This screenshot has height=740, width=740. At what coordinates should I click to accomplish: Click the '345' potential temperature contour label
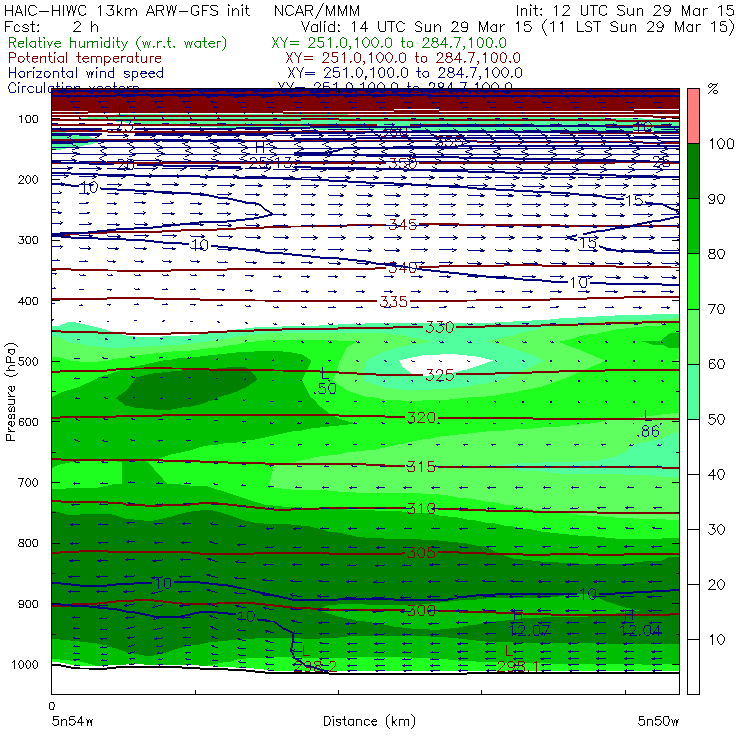(403, 224)
